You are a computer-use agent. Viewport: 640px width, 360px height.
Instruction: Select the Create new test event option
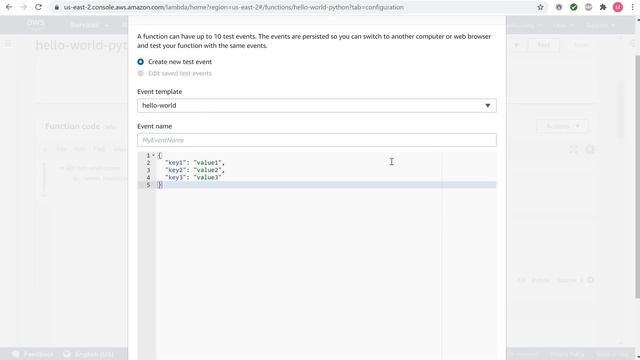pyautogui.click(x=140, y=62)
